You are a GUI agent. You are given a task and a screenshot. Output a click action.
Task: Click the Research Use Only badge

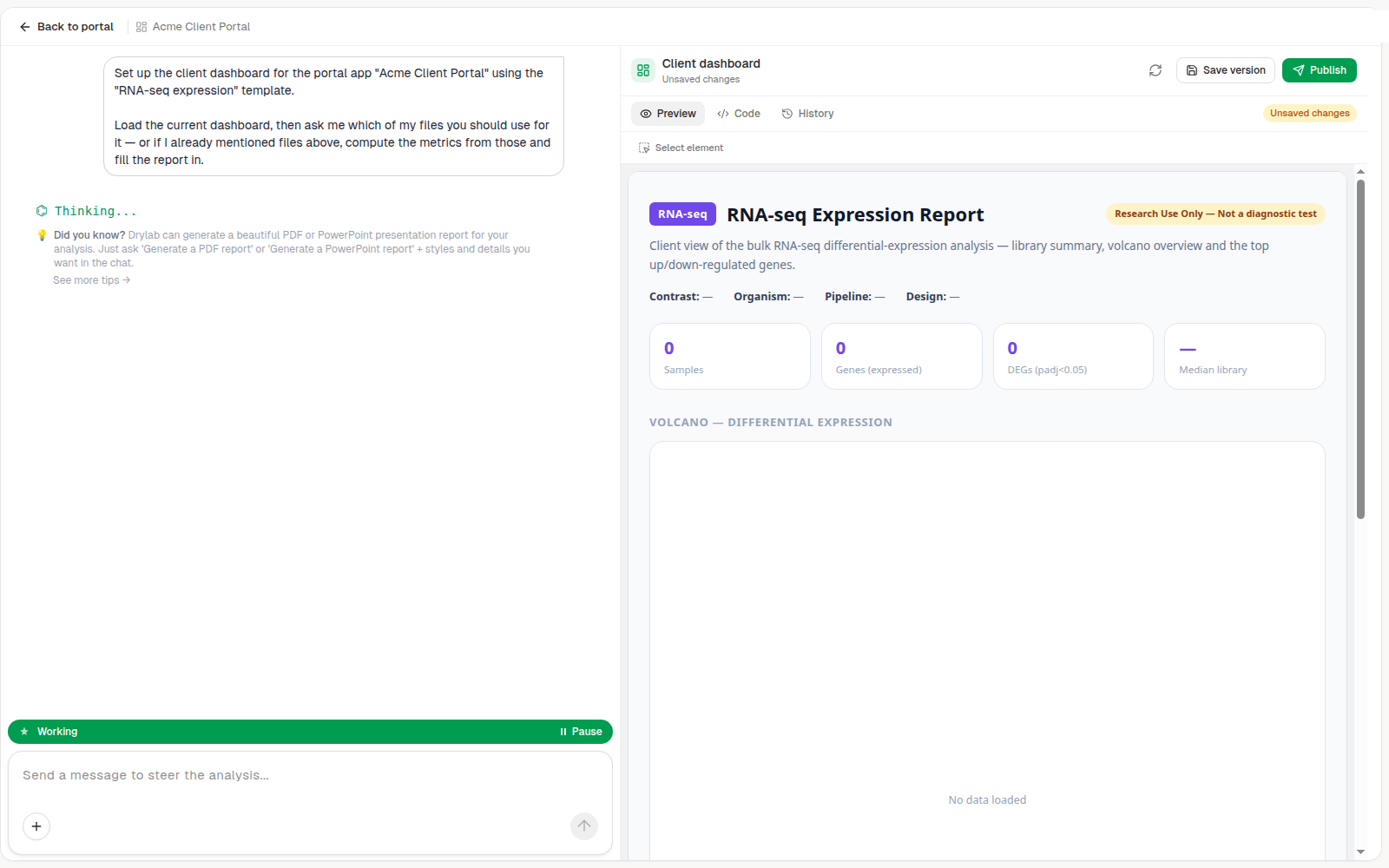[x=1215, y=214]
